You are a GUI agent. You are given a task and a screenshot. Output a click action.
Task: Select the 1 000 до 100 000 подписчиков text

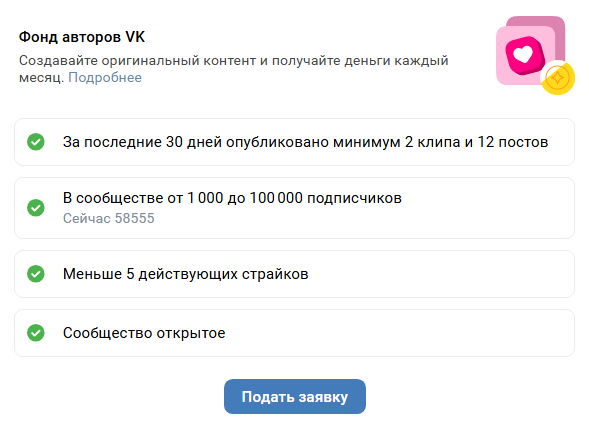pyautogui.click(x=294, y=198)
